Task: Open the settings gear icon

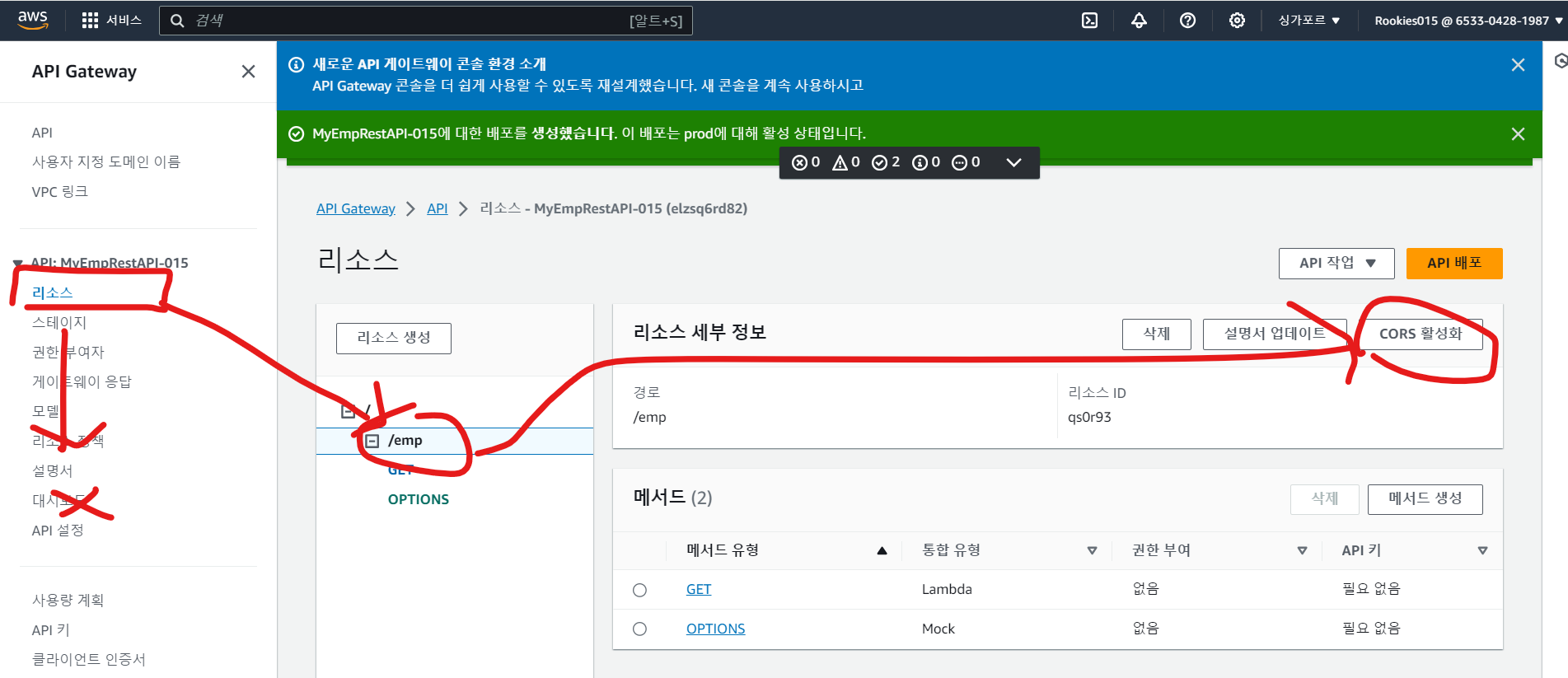Action: tap(1237, 21)
